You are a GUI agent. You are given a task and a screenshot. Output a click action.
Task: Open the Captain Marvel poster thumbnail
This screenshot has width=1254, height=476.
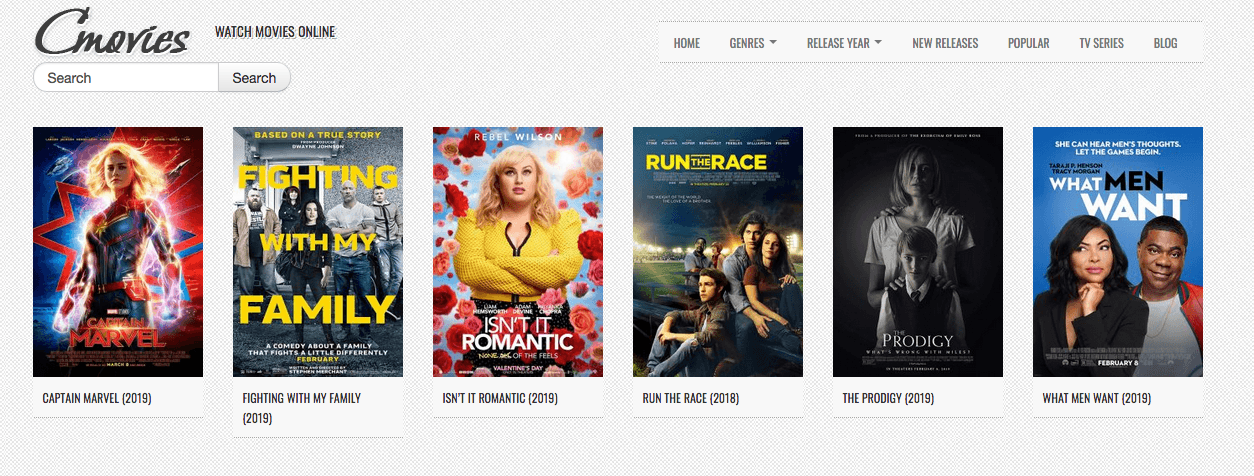click(118, 252)
